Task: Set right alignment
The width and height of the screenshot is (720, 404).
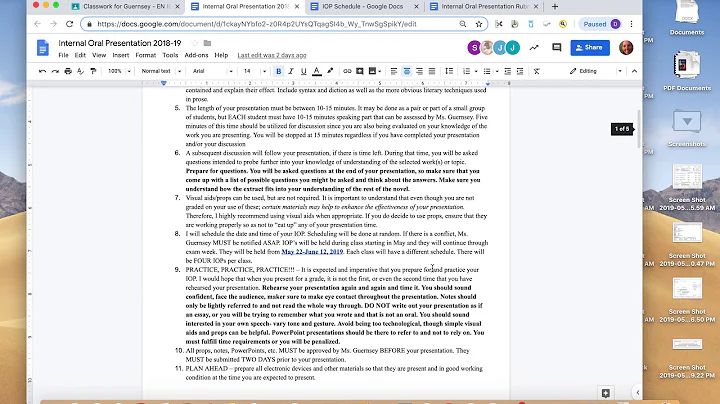Action: [419, 71]
